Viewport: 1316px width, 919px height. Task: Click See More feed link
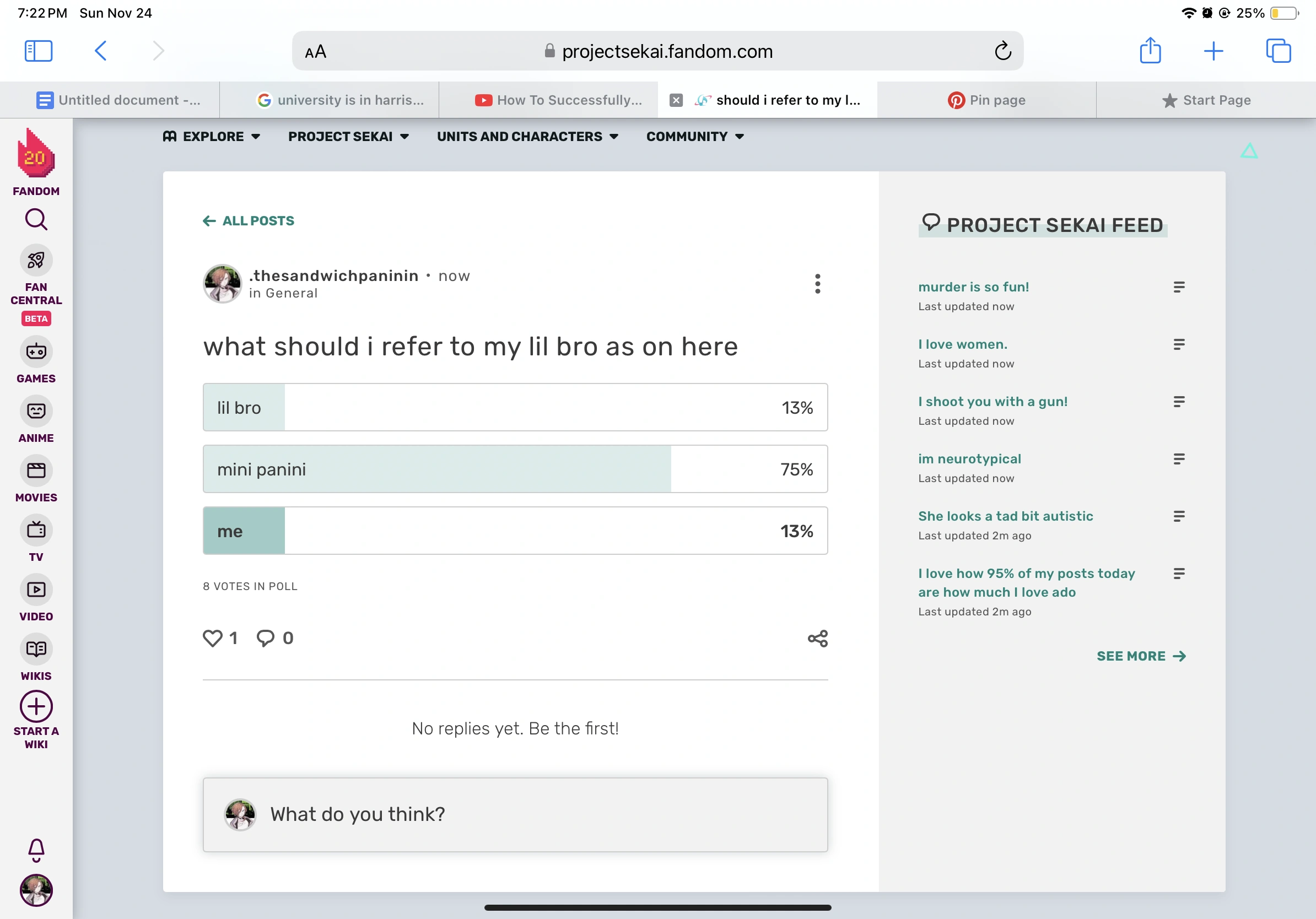(x=1140, y=656)
